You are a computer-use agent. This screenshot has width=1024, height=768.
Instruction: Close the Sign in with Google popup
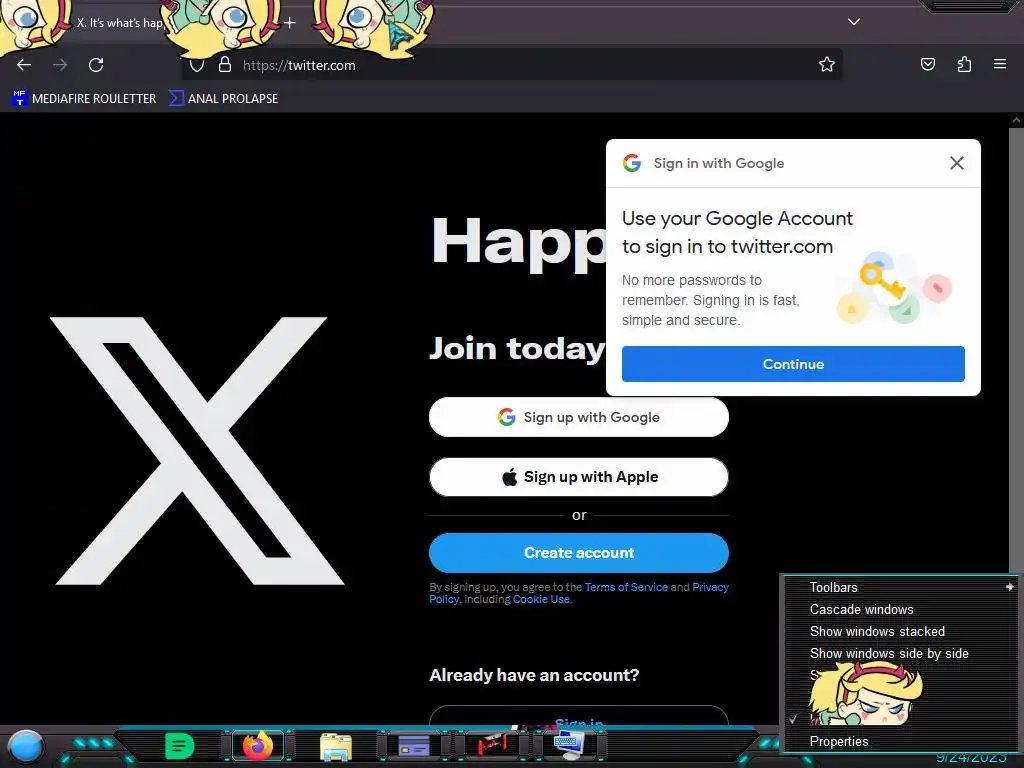(x=957, y=163)
